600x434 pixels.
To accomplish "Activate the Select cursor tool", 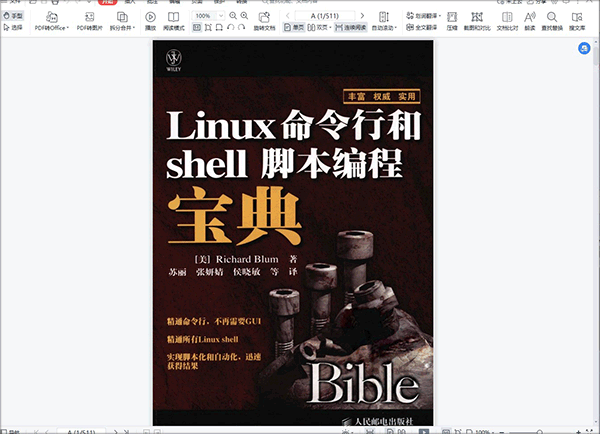I will coord(13,28).
